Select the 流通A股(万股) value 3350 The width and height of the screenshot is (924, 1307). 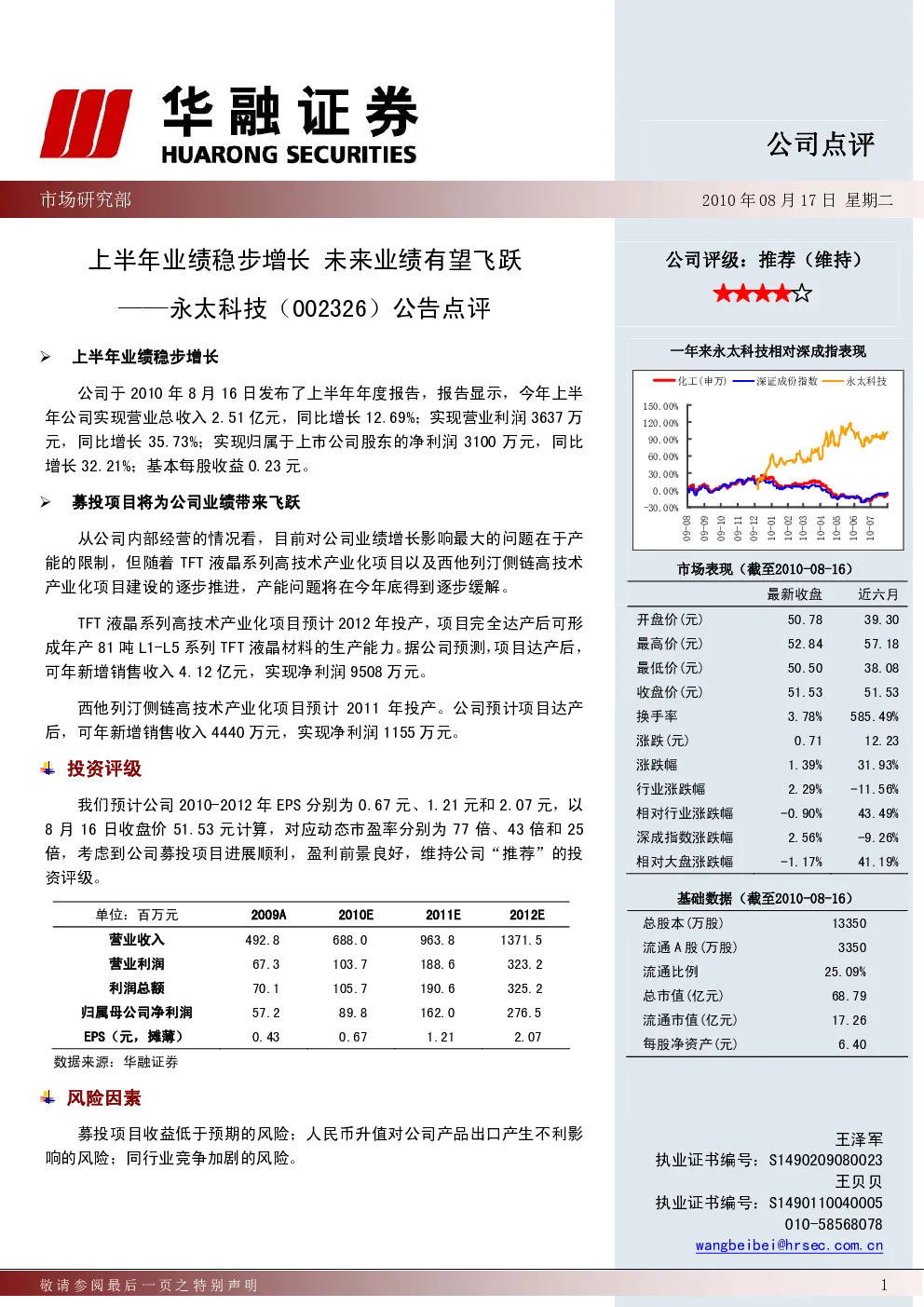852,947
